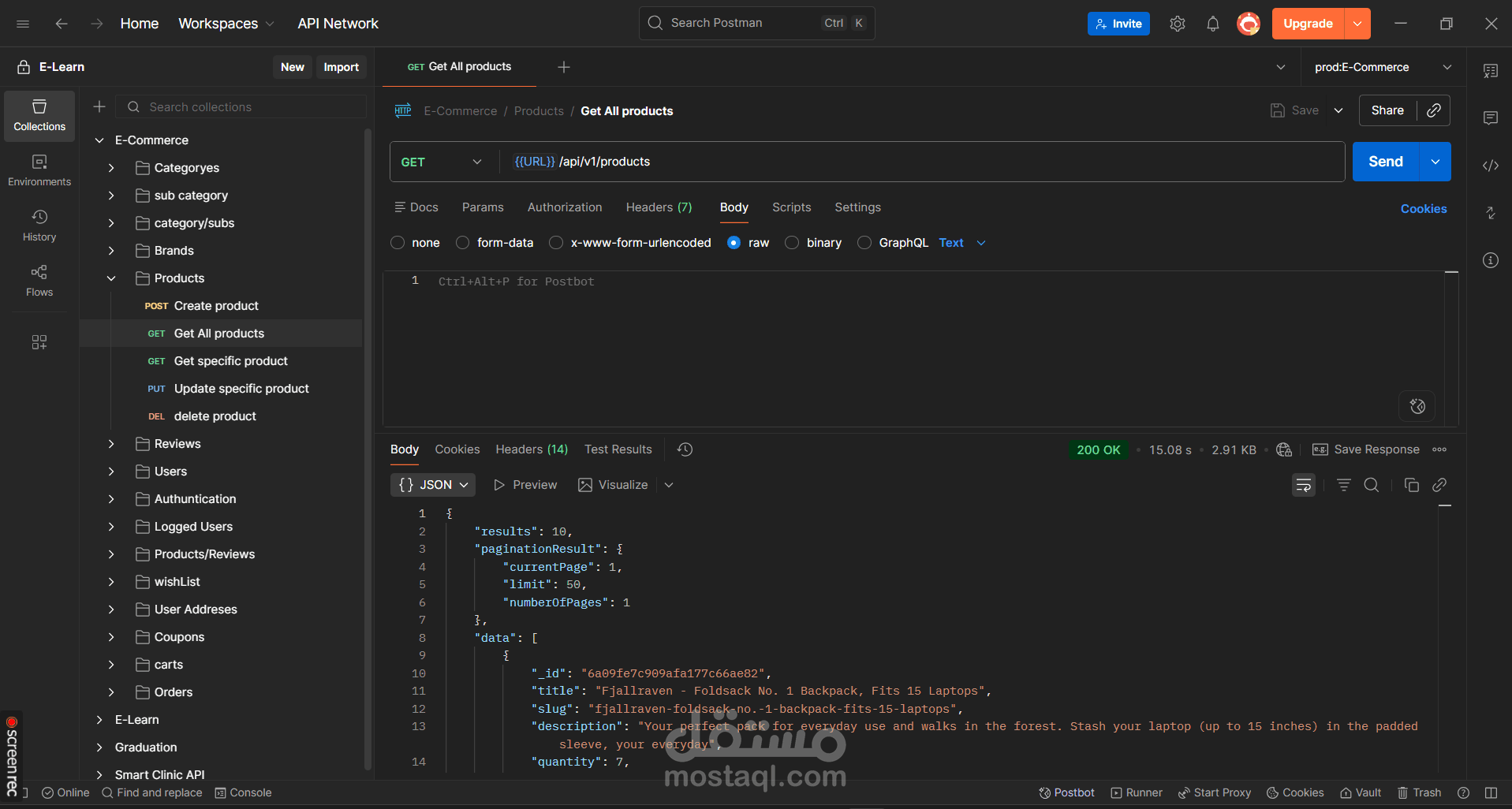1512x809 pixels.
Task: Expand the Smart Clinic API collection
Action: [x=99, y=775]
